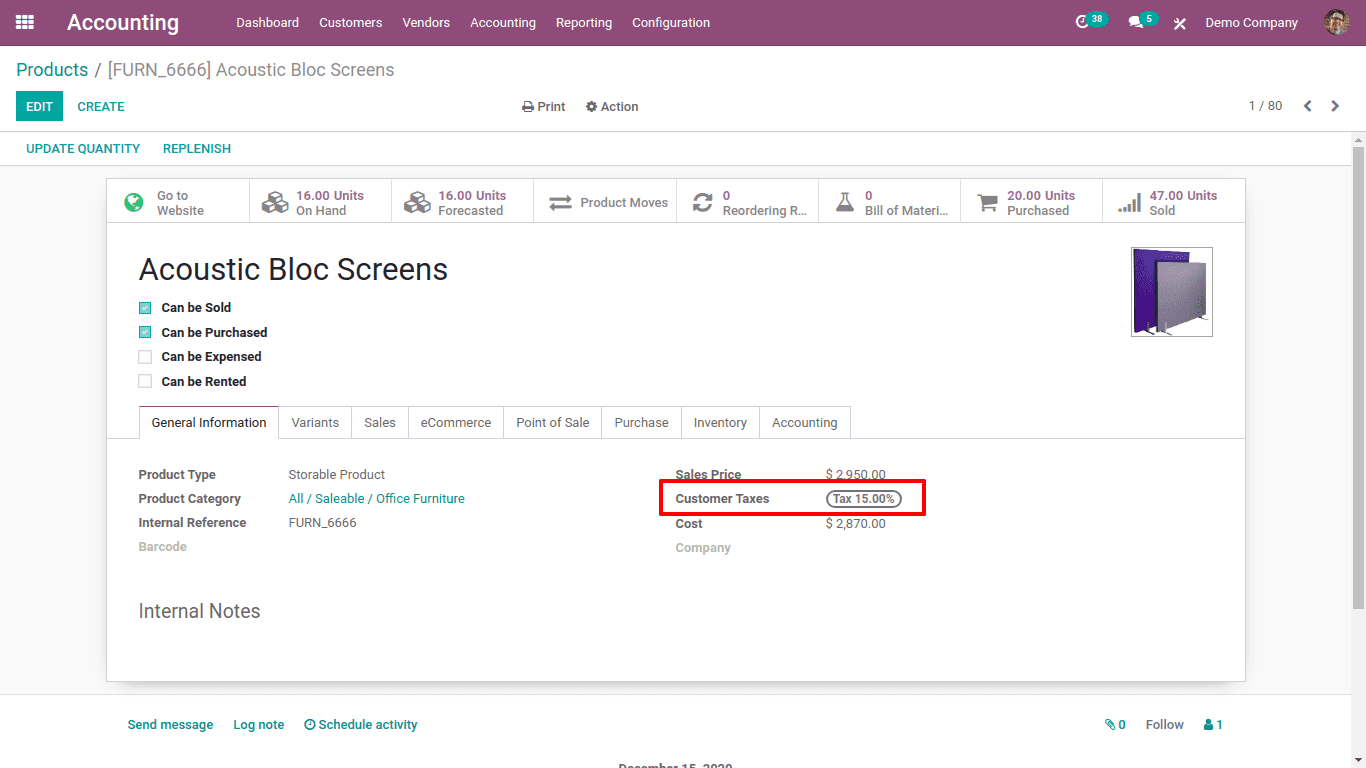
Task: Open the Demo Company switcher
Action: (1251, 22)
